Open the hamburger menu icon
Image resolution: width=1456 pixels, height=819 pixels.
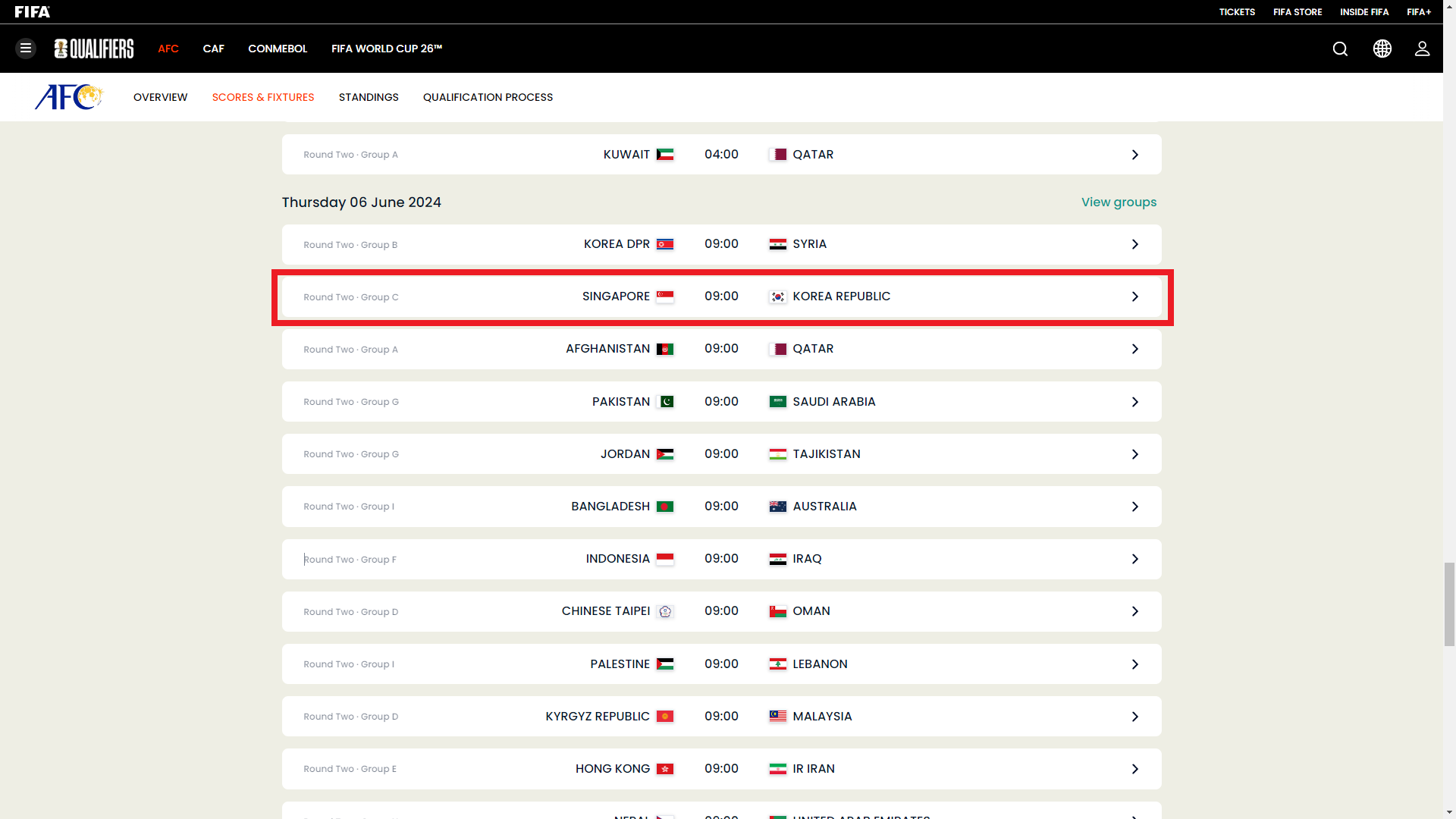tap(26, 49)
